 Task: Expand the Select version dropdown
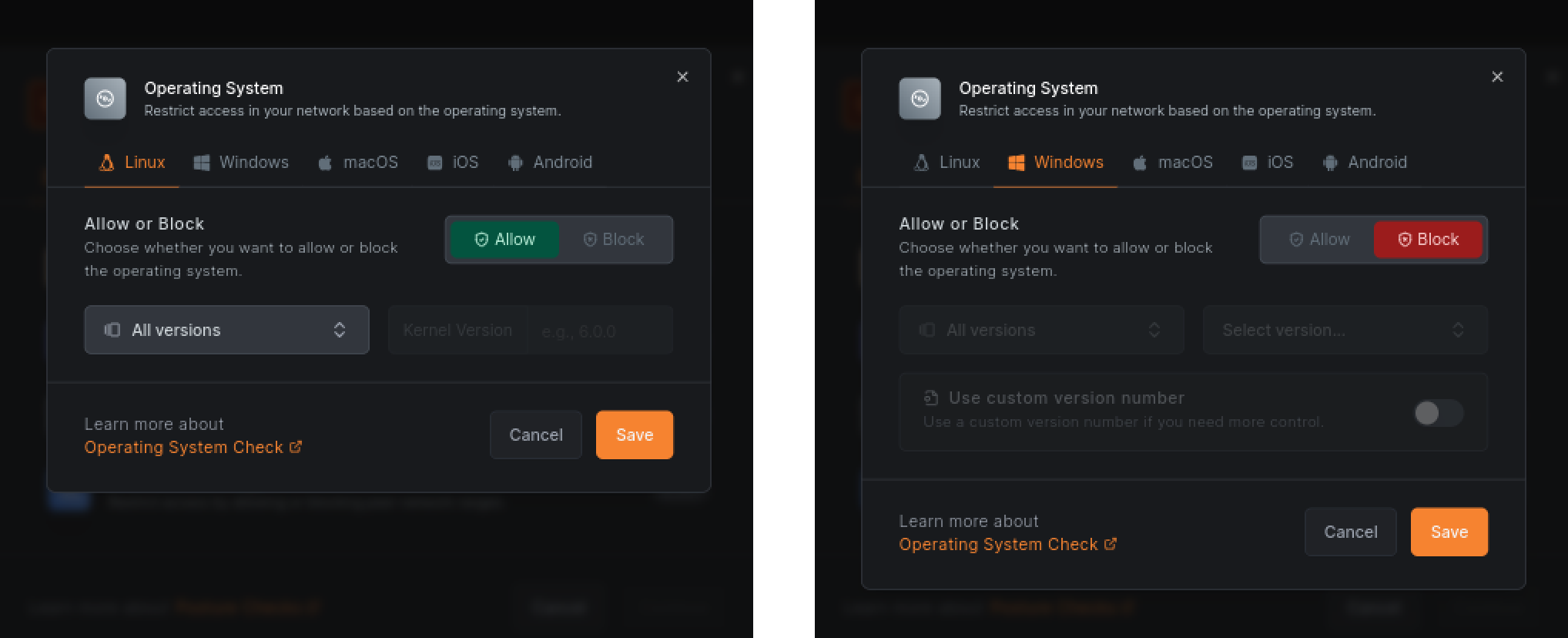coord(1345,330)
